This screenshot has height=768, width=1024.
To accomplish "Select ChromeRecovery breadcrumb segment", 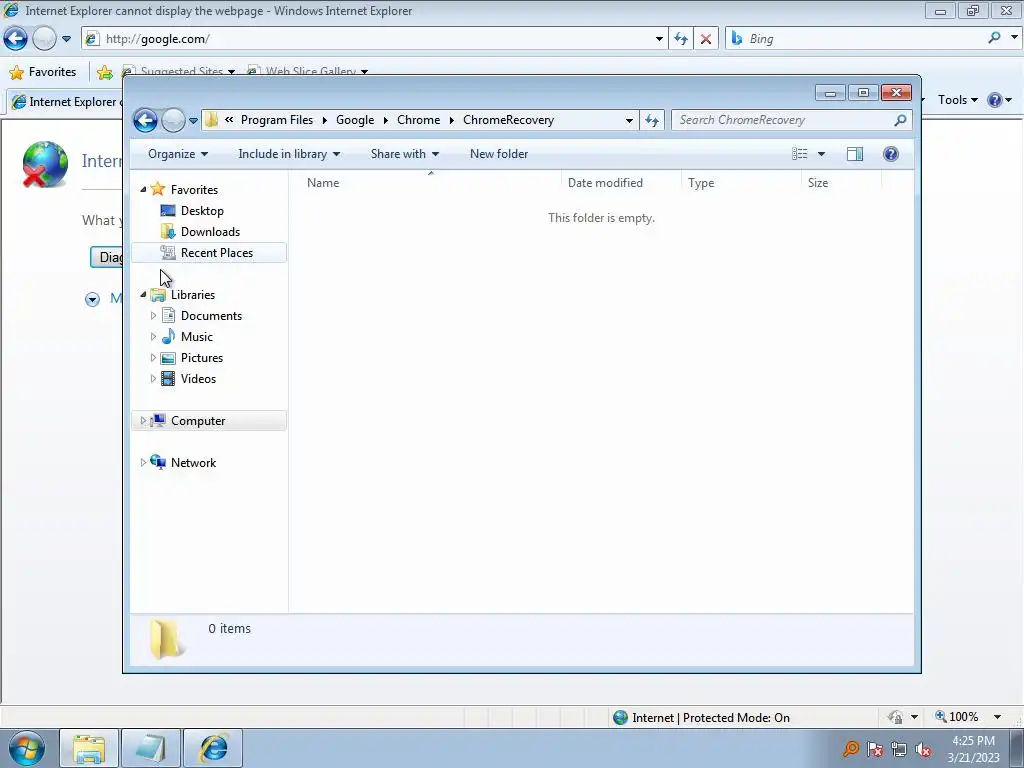I will click(508, 120).
